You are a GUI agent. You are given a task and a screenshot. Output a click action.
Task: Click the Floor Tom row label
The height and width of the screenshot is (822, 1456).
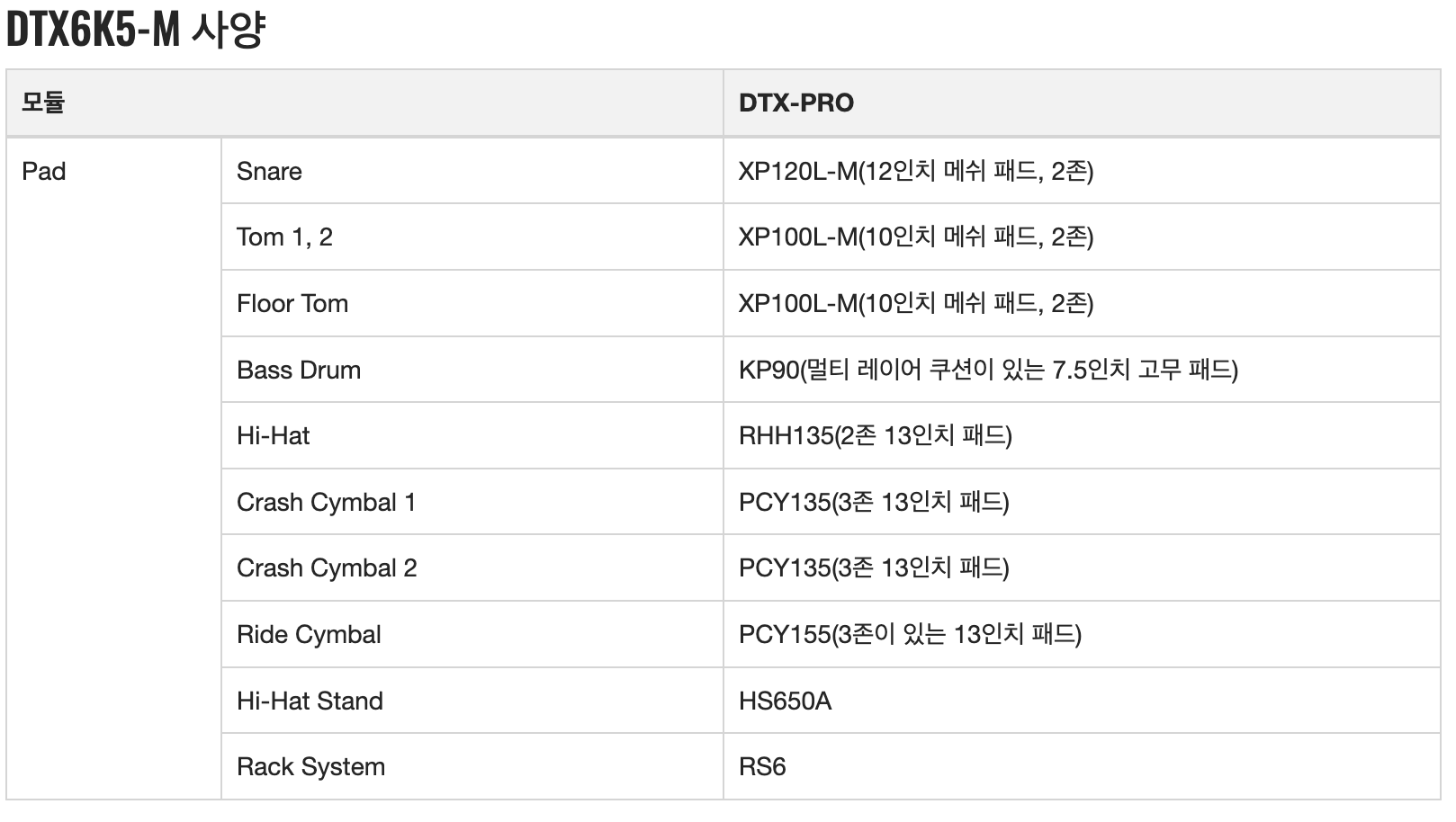292,304
